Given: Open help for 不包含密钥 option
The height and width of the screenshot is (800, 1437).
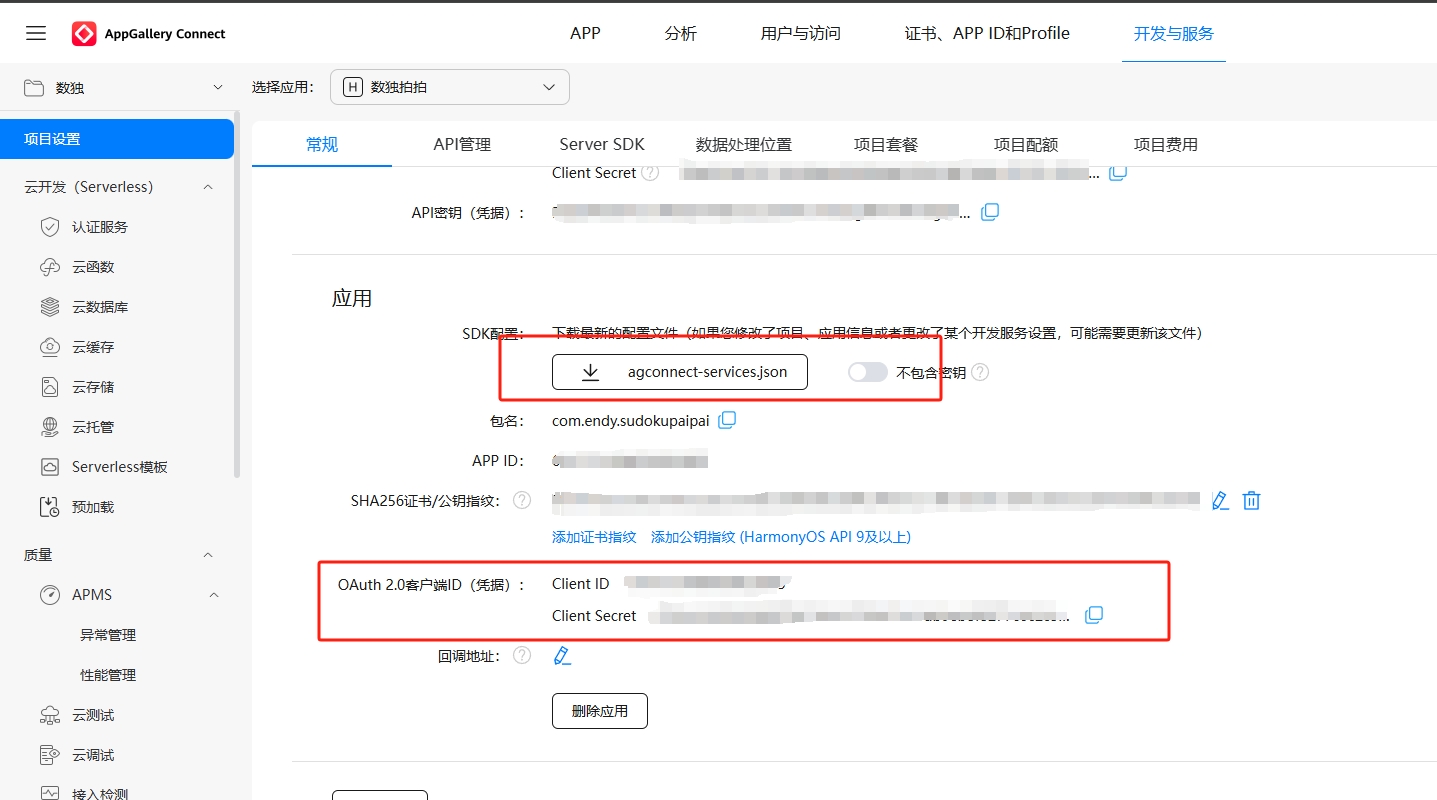Looking at the screenshot, I should point(980,372).
